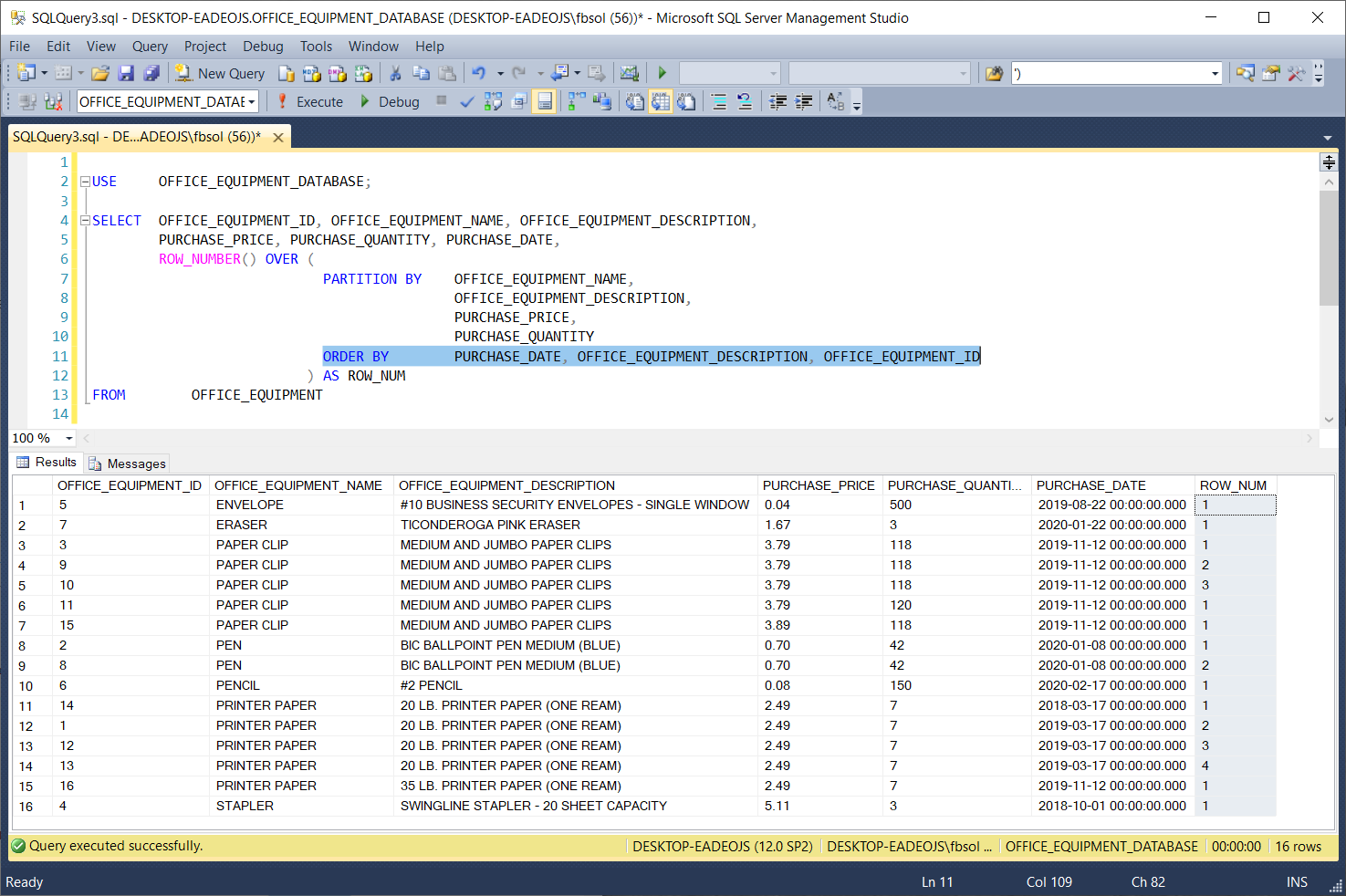Click the Debug button
The height and width of the screenshot is (896, 1346).
[x=390, y=102]
